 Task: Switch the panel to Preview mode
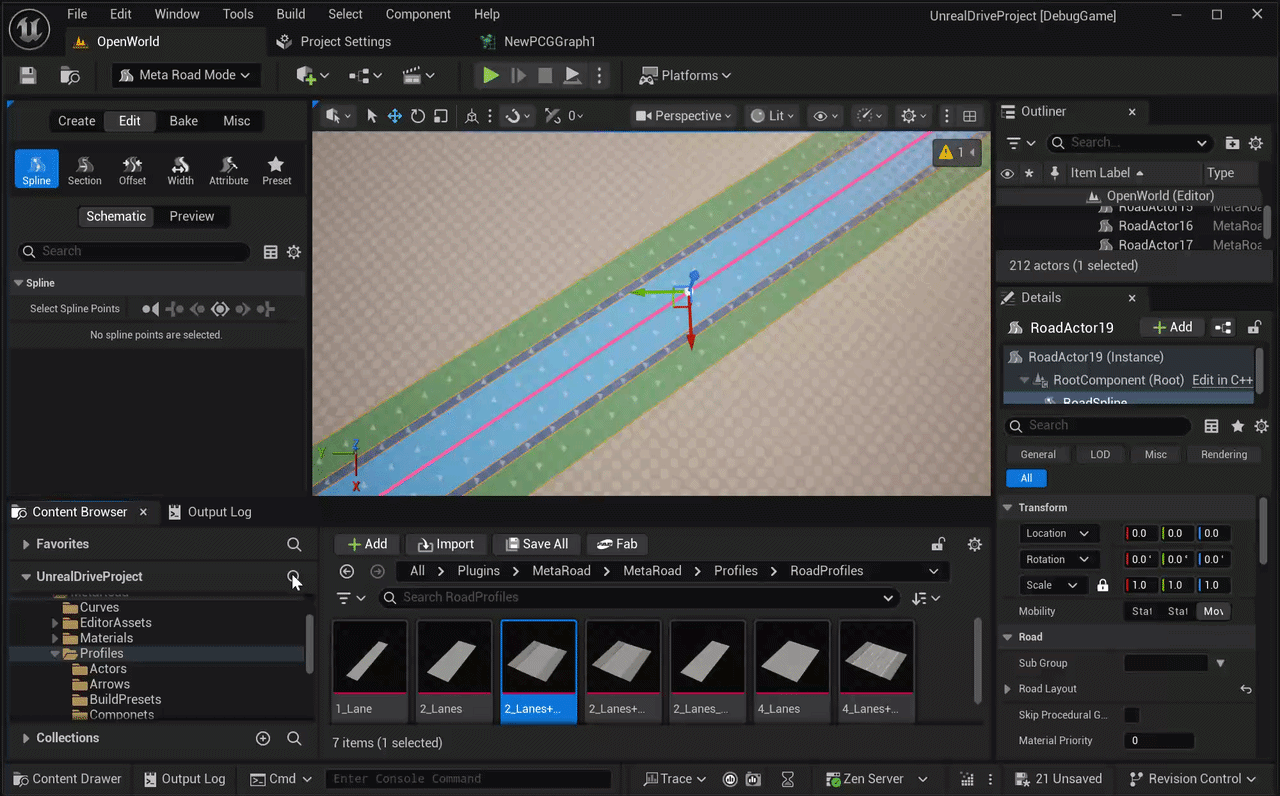click(x=192, y=216)
